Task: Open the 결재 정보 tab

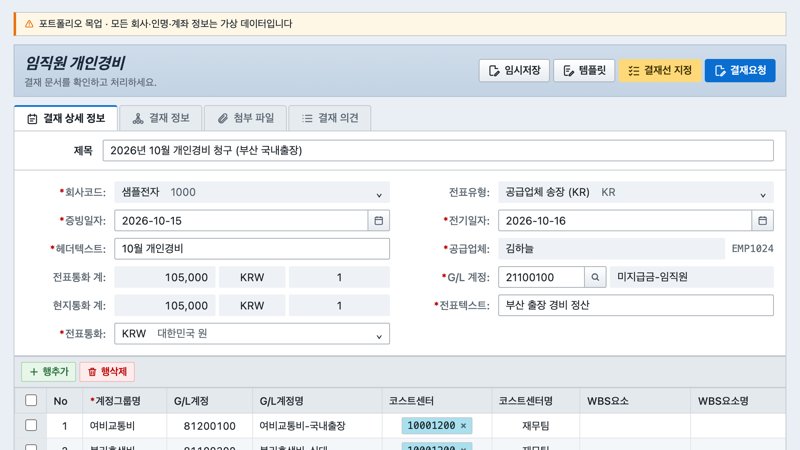Action: 161,118
